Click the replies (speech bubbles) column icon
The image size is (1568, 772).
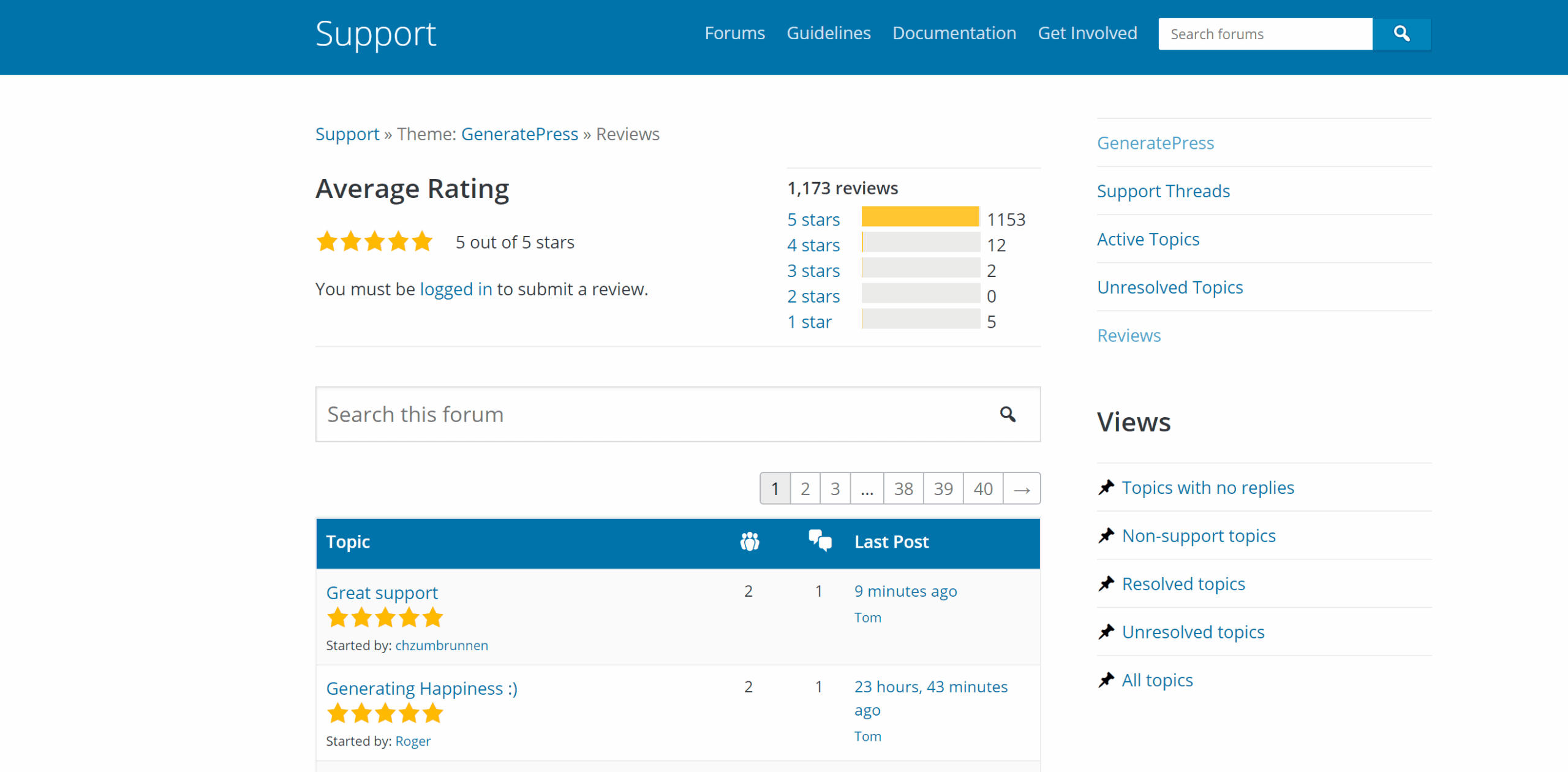(x=820, y=541)
